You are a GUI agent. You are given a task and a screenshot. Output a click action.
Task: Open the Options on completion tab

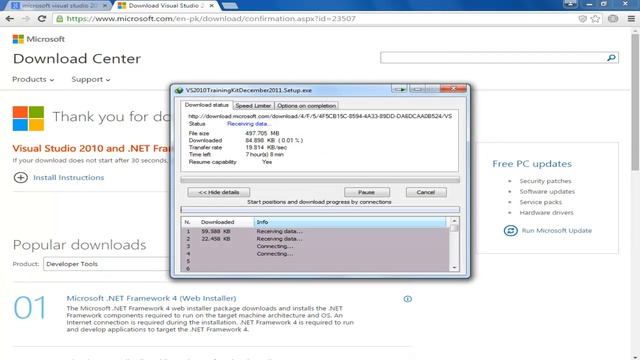[306, 106]
